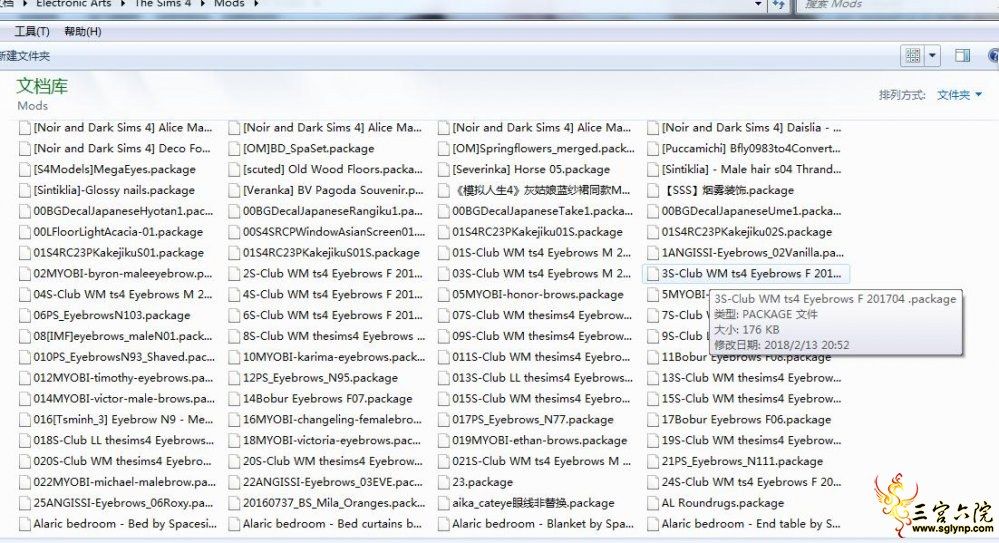Select Alaric bedroom - Bed curtains file
This screenshot has width=999, height=543.
[x=332, y=524]
